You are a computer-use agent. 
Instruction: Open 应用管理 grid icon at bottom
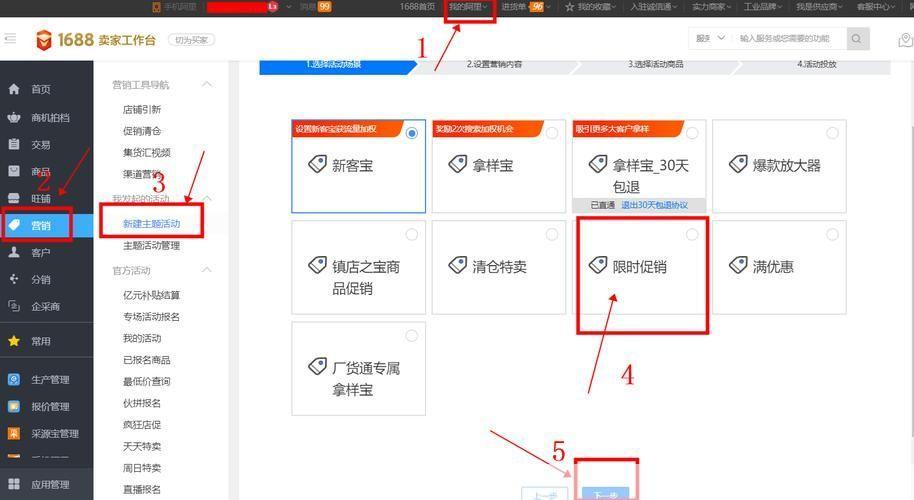tap(14, 485)
